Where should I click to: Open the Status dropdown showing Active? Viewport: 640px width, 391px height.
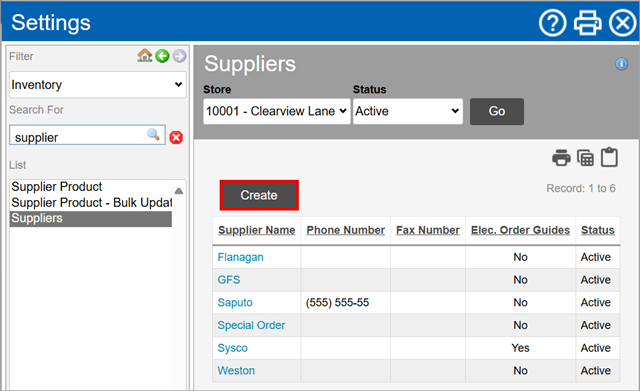[x=407, y=111]
